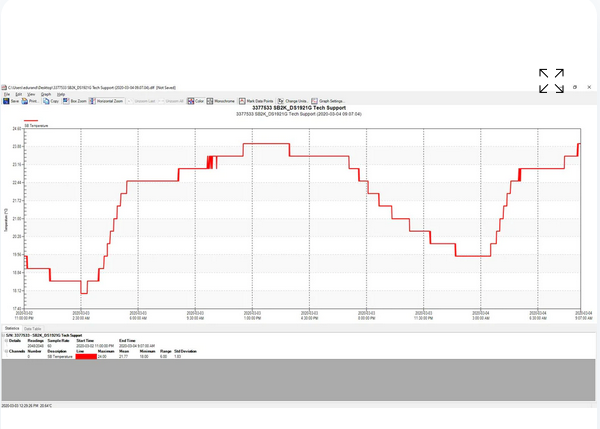Switch to the Data Table tab
The height and width of the screenshot is (429, 600).
click(32, 328)
